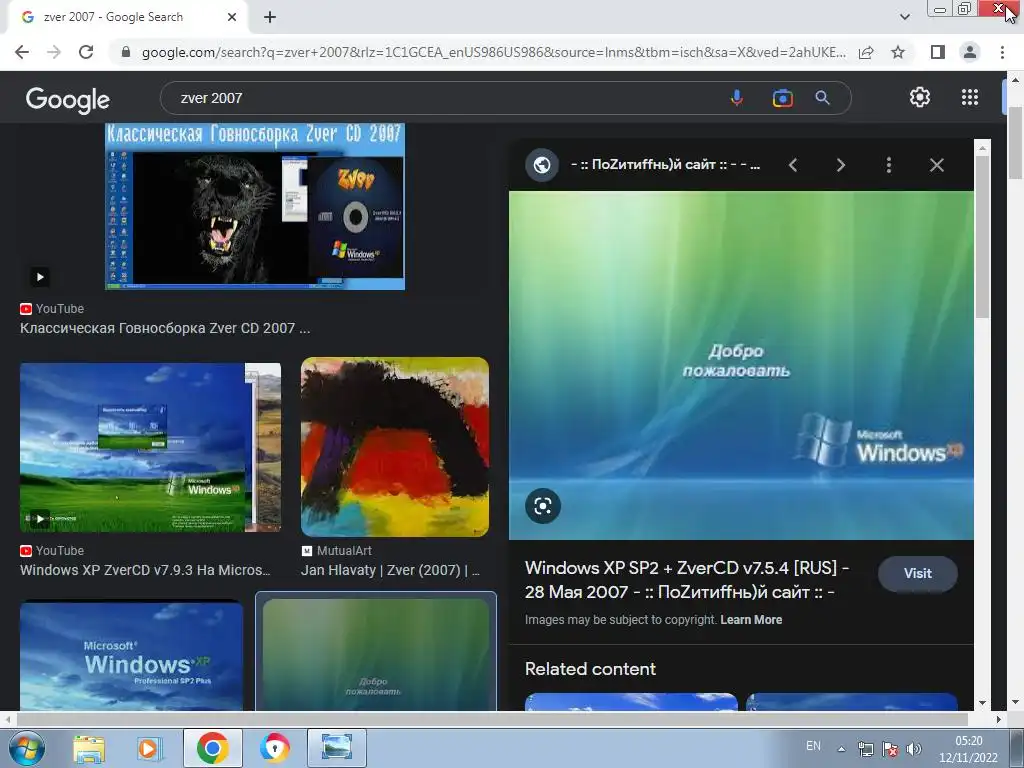Click the EN language indicator
1024x768 pixels.
(x=813, y=746)
